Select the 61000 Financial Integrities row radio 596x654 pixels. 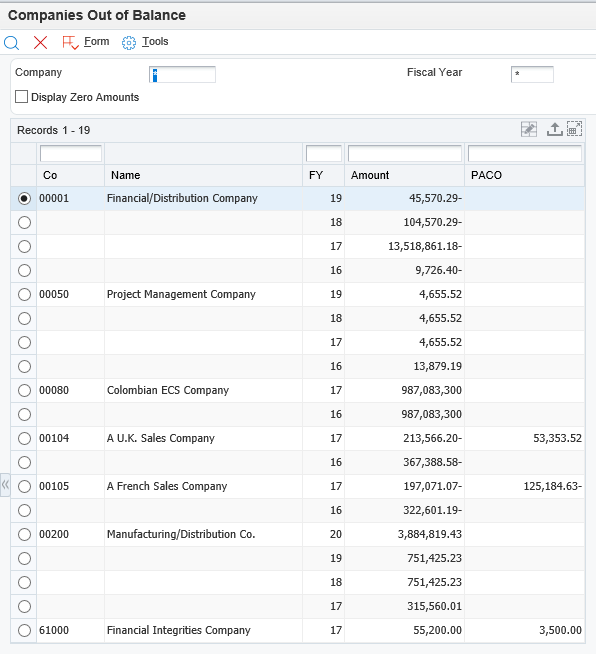coord(24,630)
